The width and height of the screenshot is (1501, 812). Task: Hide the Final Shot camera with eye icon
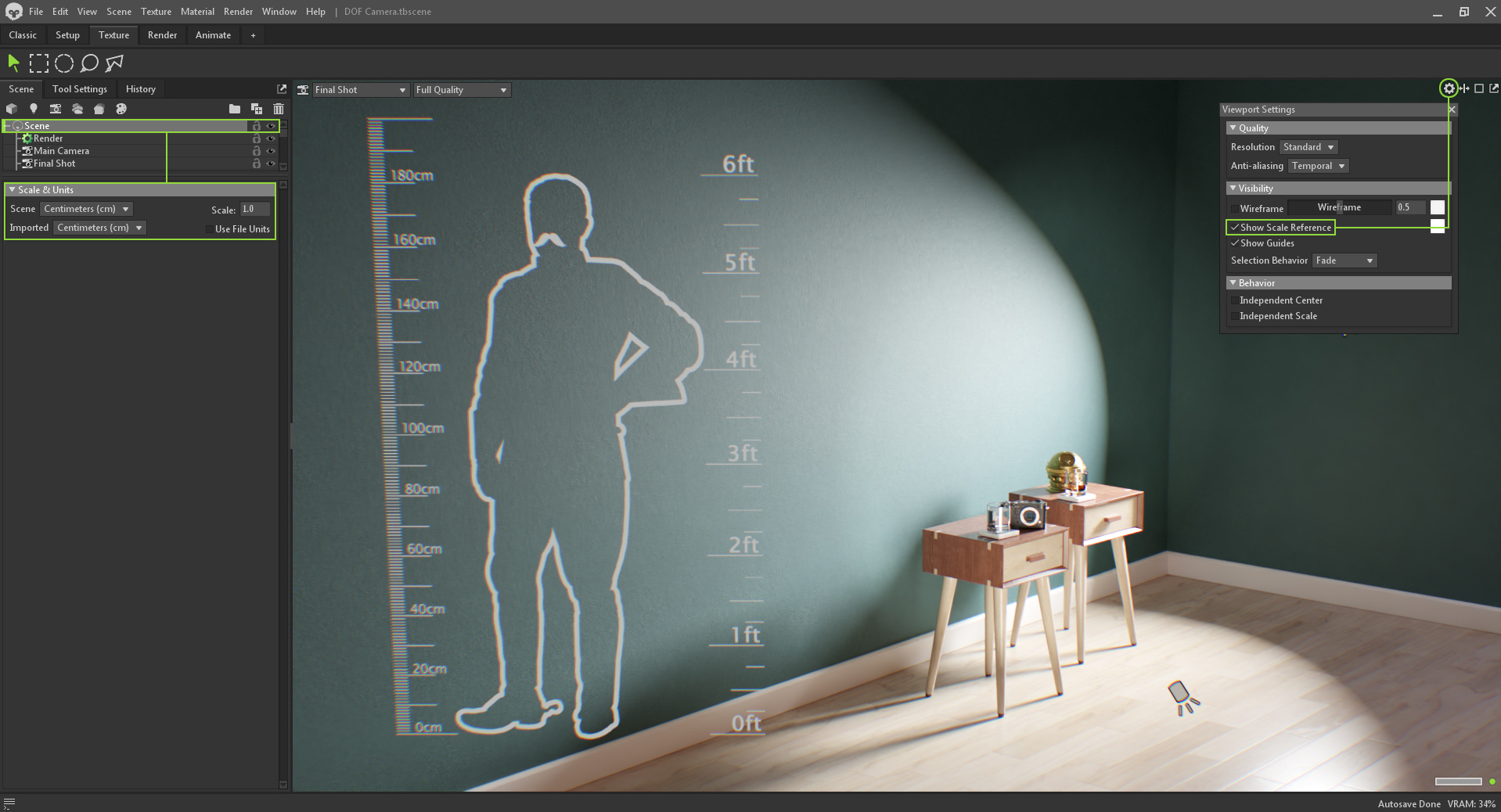[x=271, y=163]
